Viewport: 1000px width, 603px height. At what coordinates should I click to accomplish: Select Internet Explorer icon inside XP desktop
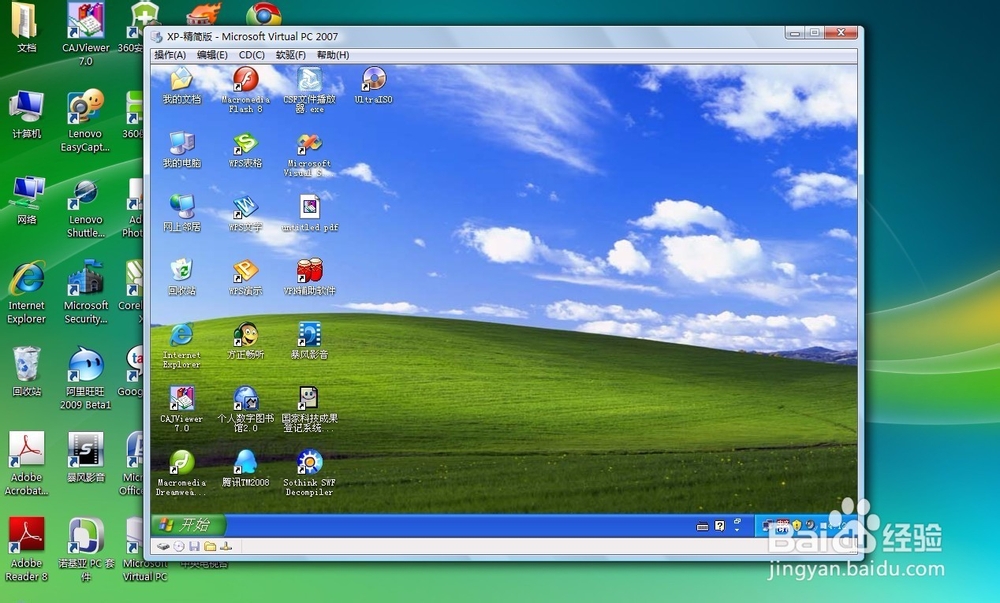click(182, 345)
